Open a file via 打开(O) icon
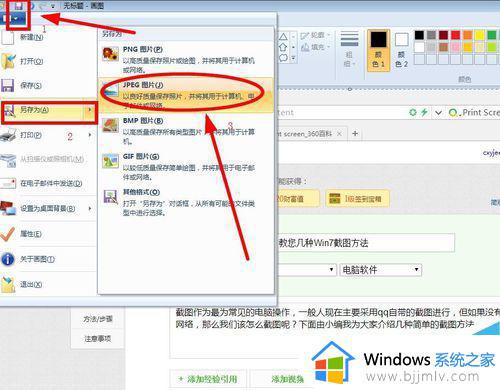 8,61
